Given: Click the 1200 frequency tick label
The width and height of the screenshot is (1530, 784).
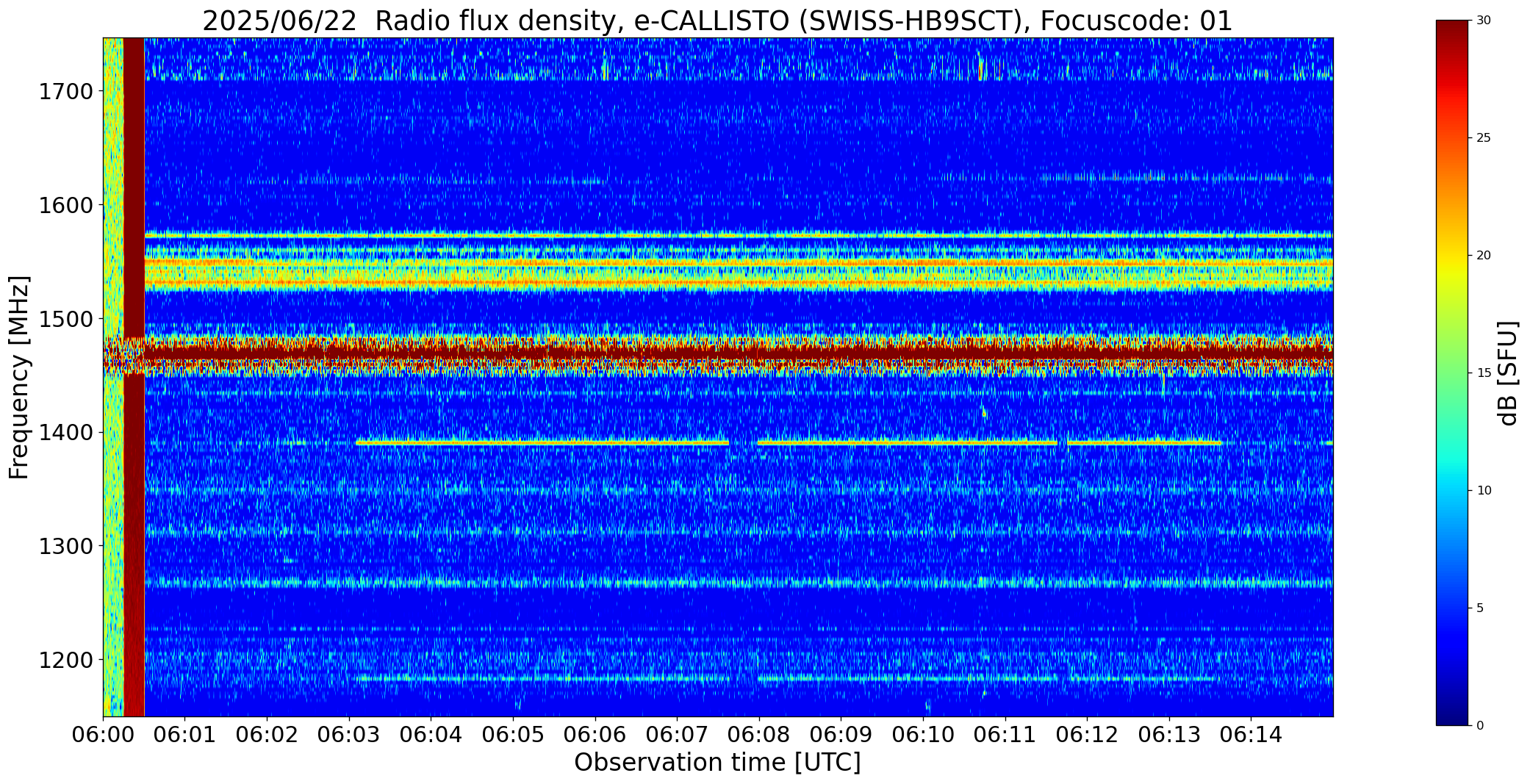Looking at the screenshot, I should pos(65,660).
